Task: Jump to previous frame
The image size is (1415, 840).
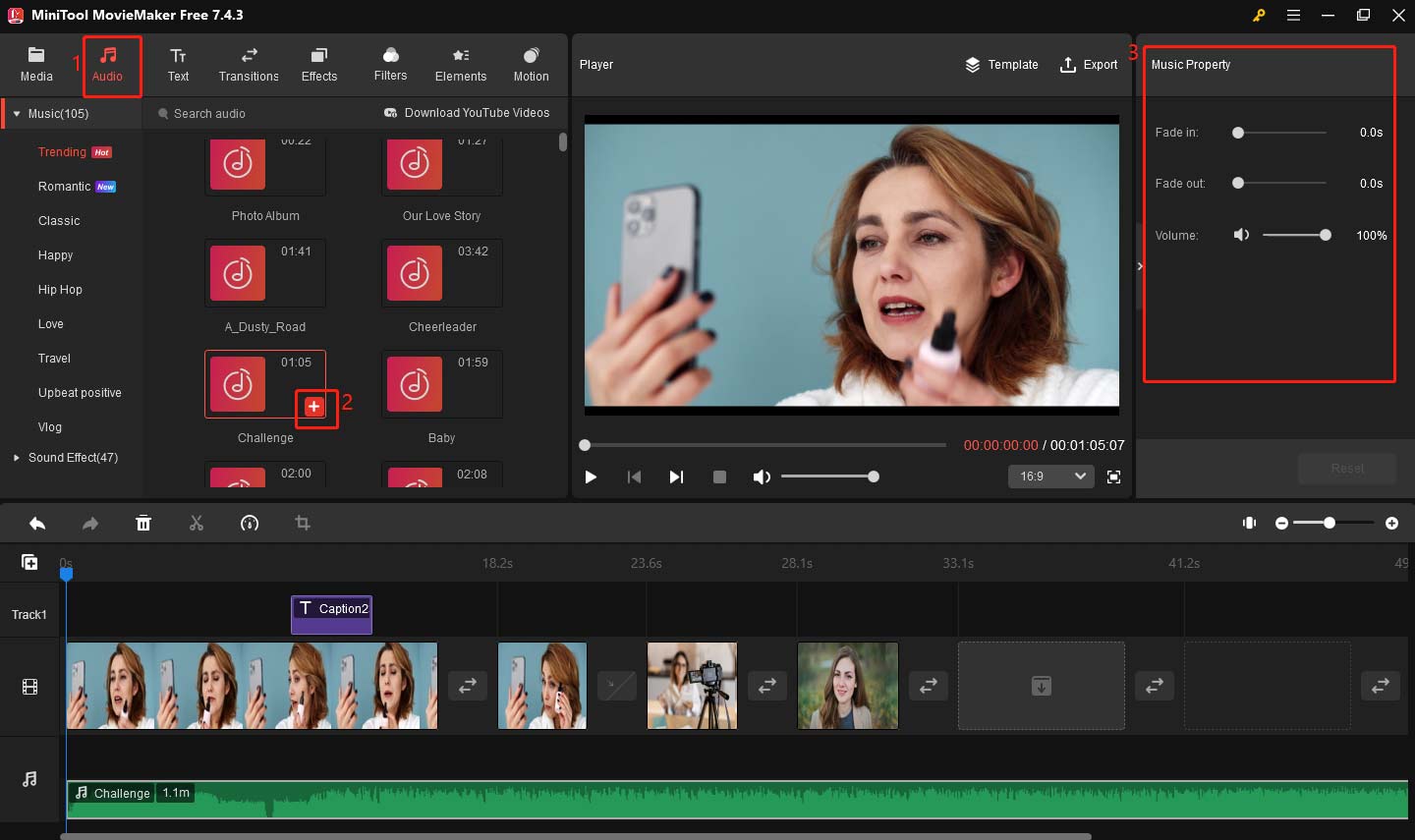Action: pyautogui.click(x=634, y=476)
